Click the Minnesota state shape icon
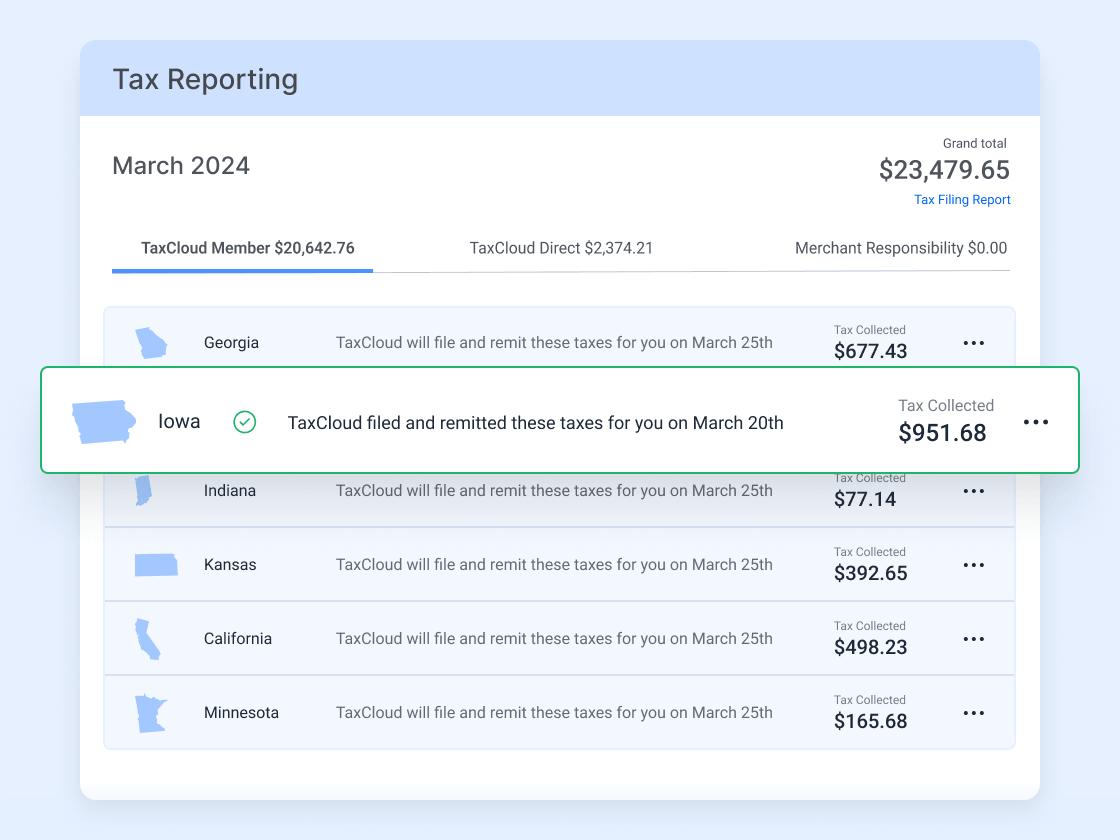 151,714
